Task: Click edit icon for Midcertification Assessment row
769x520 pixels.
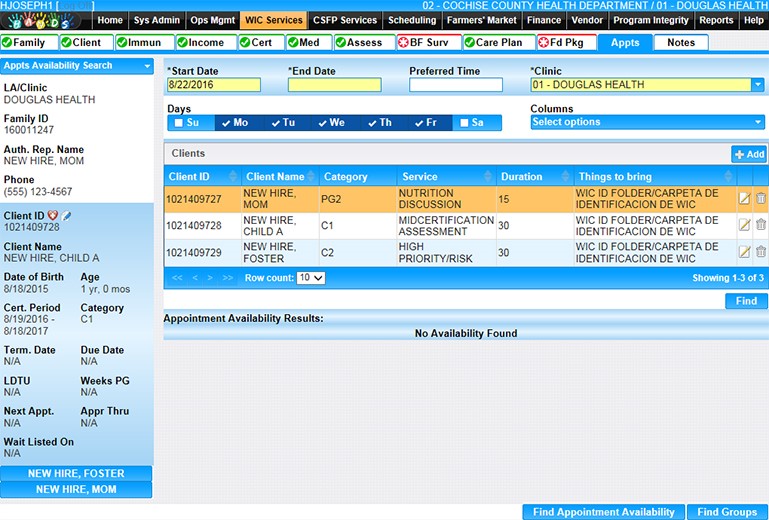Action: click(744, 225)
